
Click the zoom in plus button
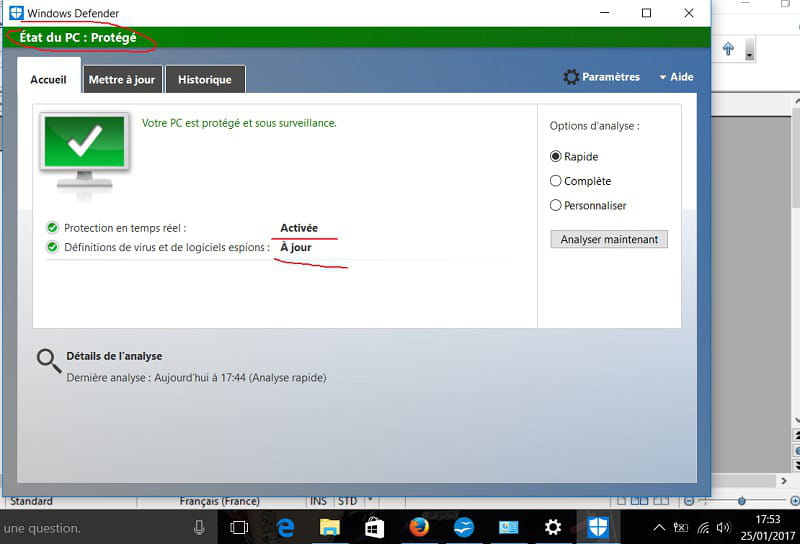pos(795,501)
